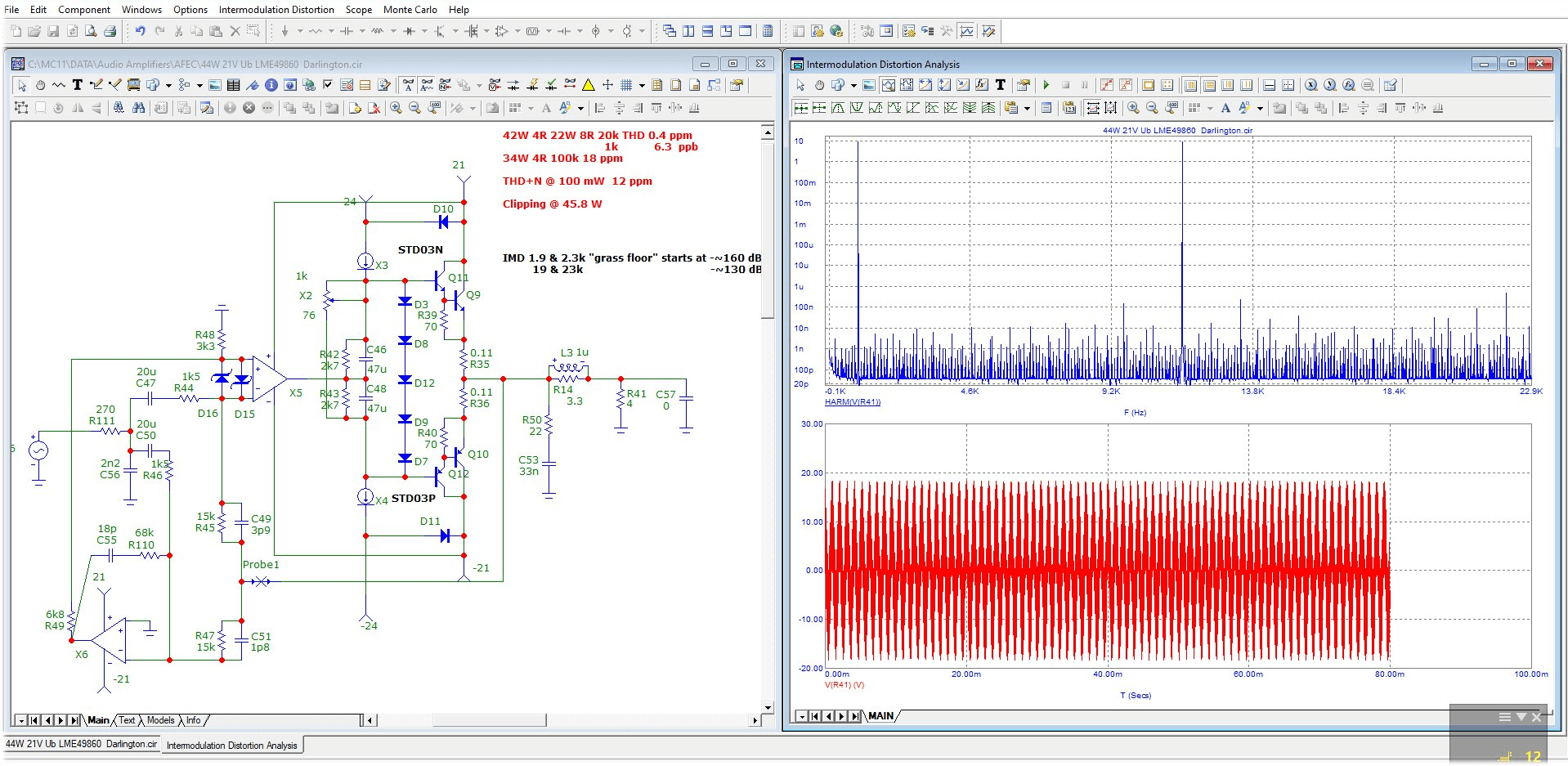
Task: Select the Wire mode icon in schematic toolbar
Action: (x=96, y=85)
